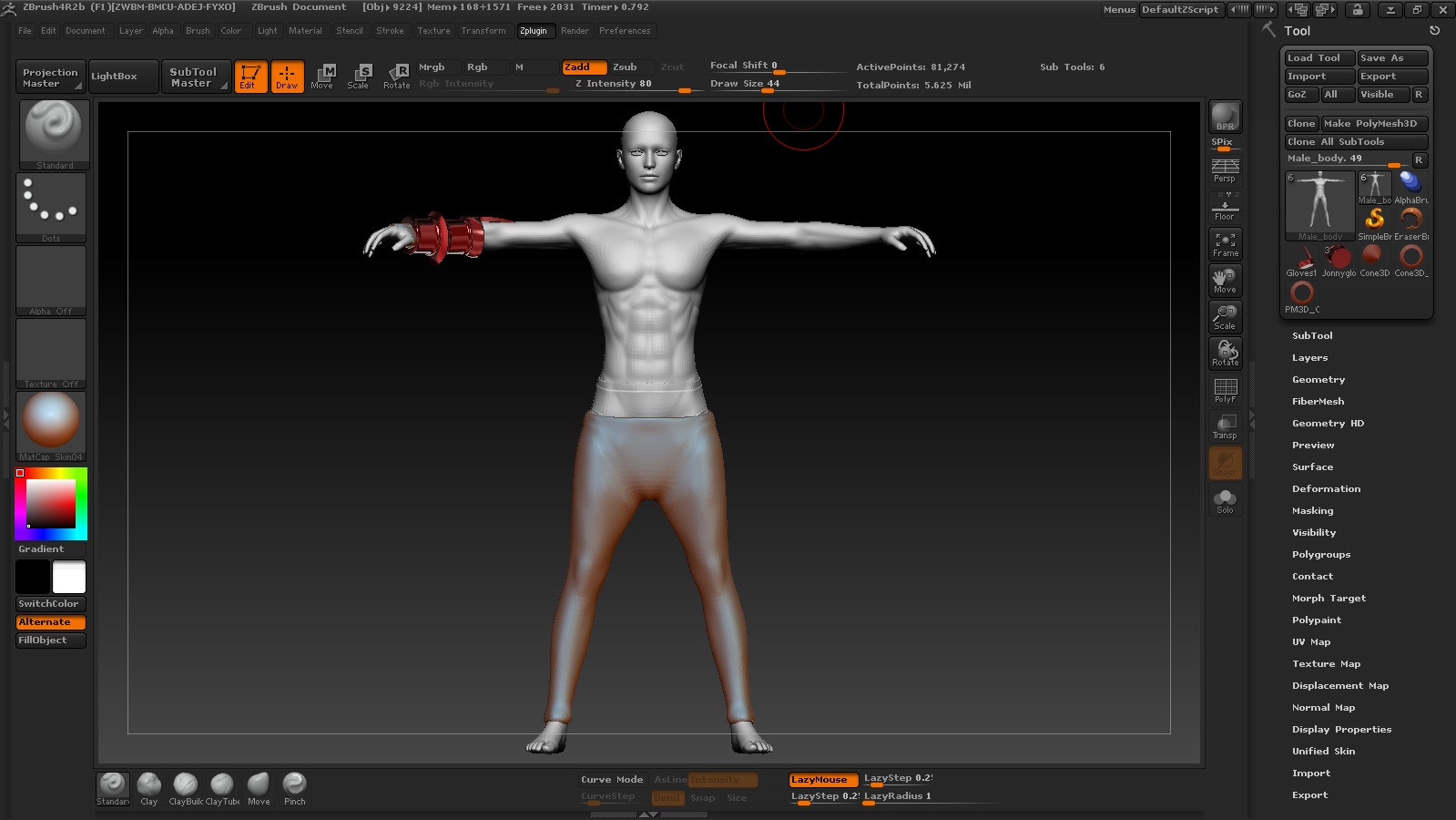Select the ClayBuildup brush at bottom
1456x820 pixels.
[x=186, y=789]
